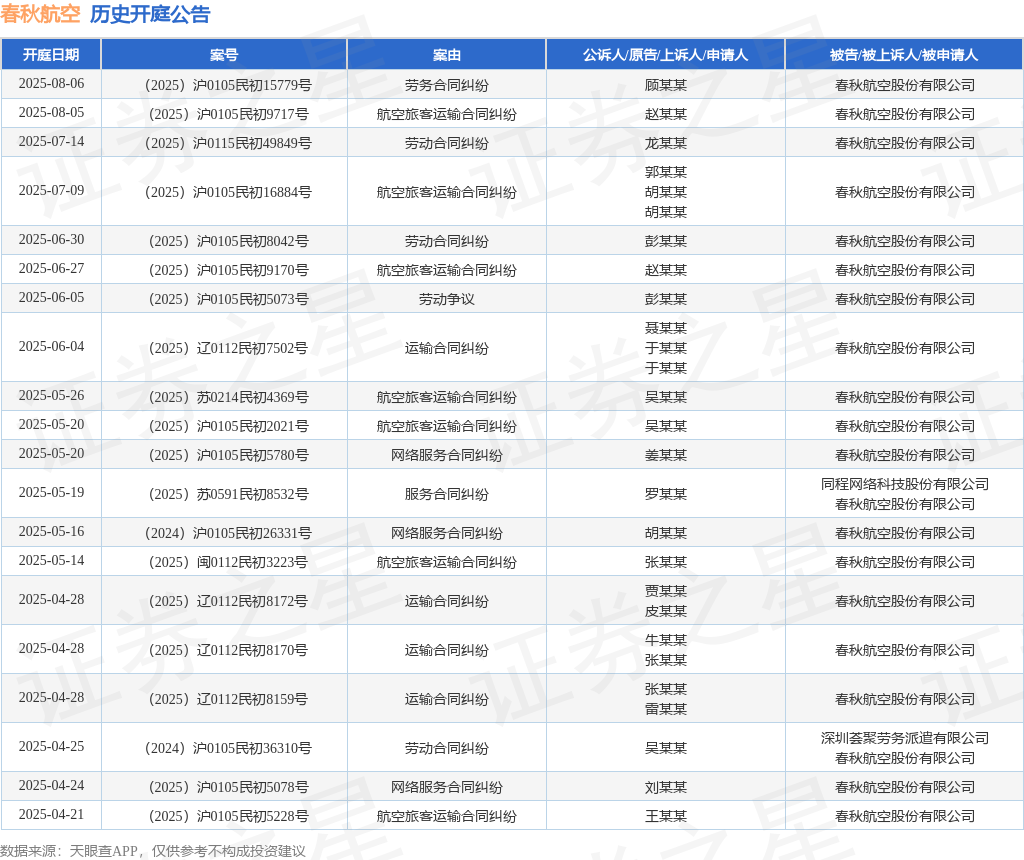This screenshot has width=1024, height=860.
Task: Click the date 2025-04-21
Action: (x=51, y=814)
